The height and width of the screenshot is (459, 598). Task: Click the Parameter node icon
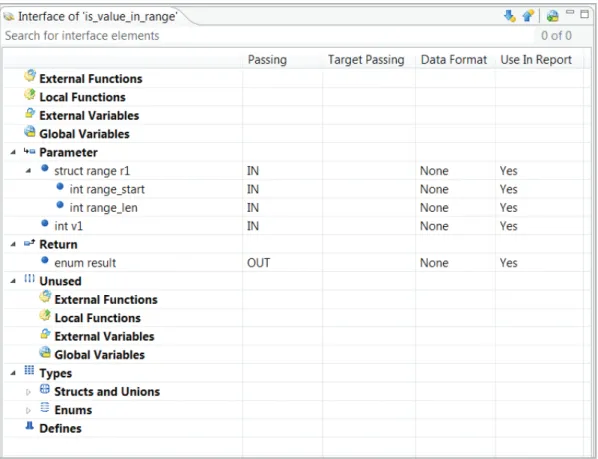coord(29,151)
